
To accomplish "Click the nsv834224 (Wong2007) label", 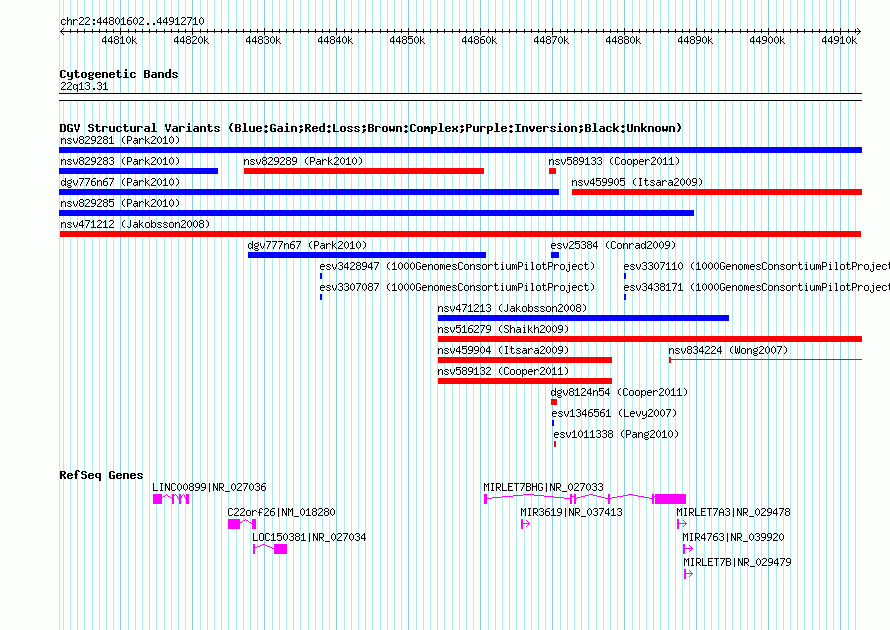I will tap(728, 350).
